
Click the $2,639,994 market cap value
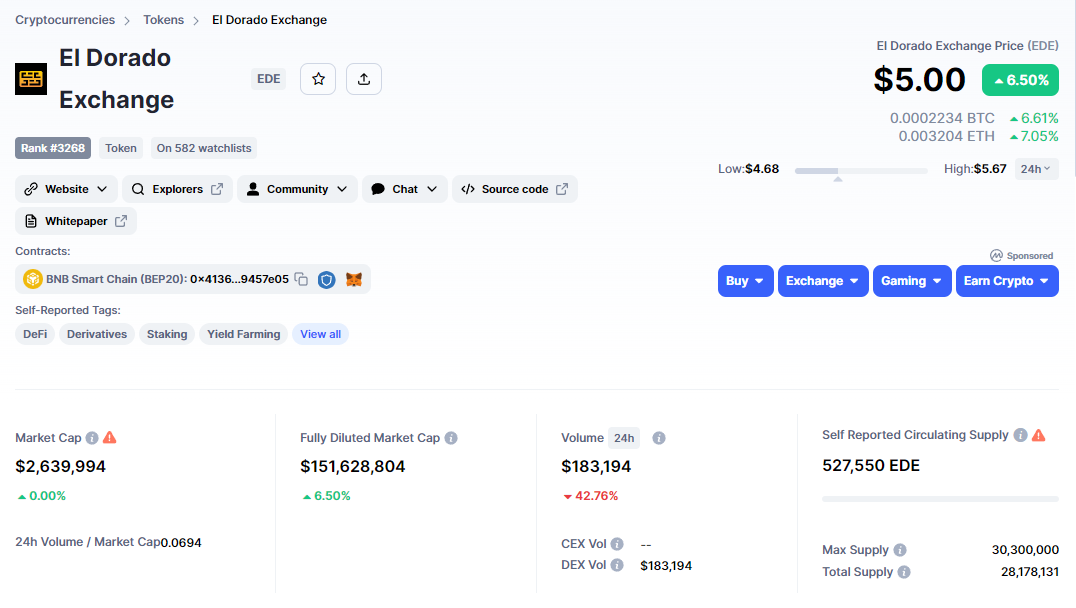60,467
